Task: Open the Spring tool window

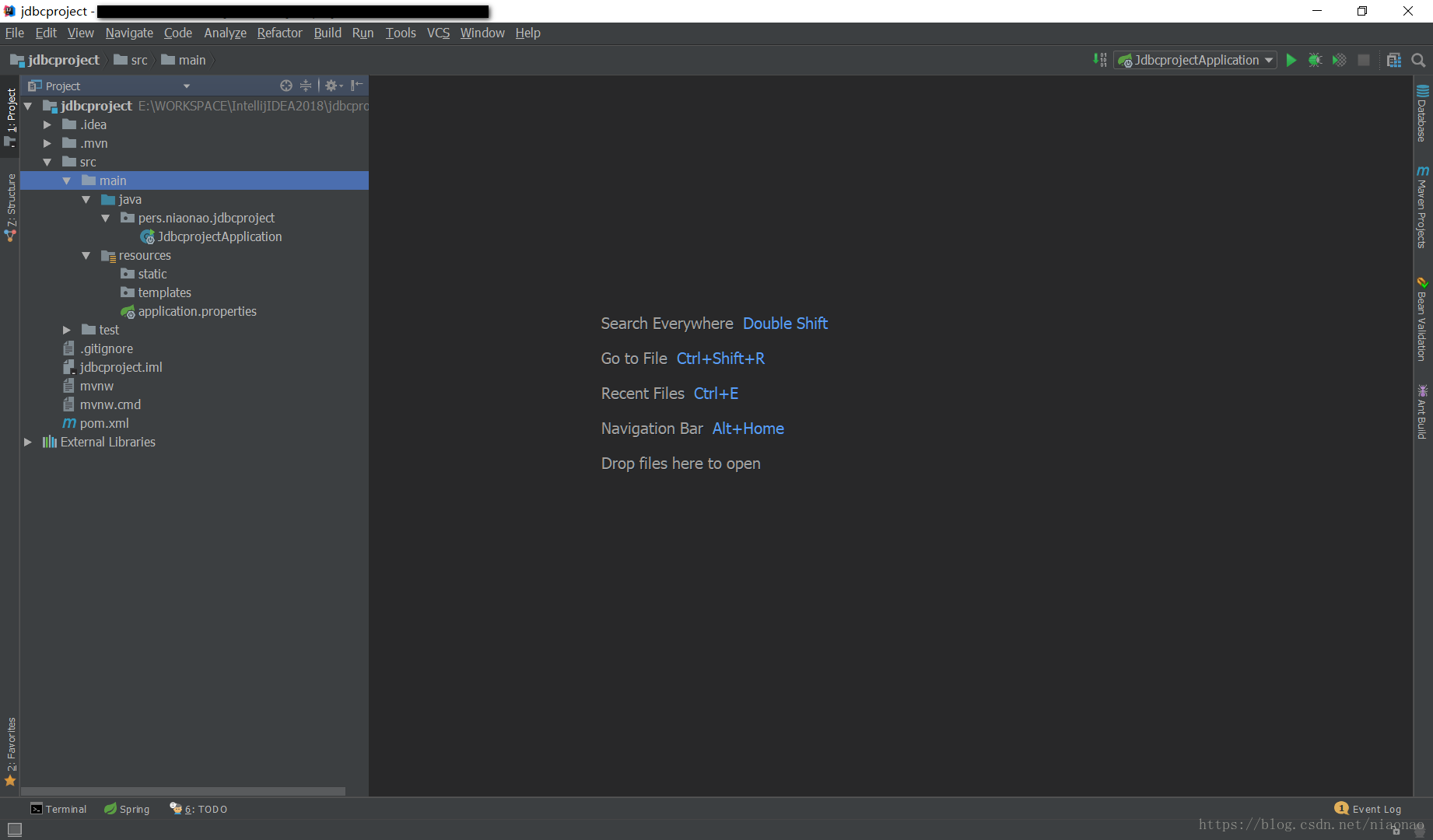Action: tap(127, 809)
